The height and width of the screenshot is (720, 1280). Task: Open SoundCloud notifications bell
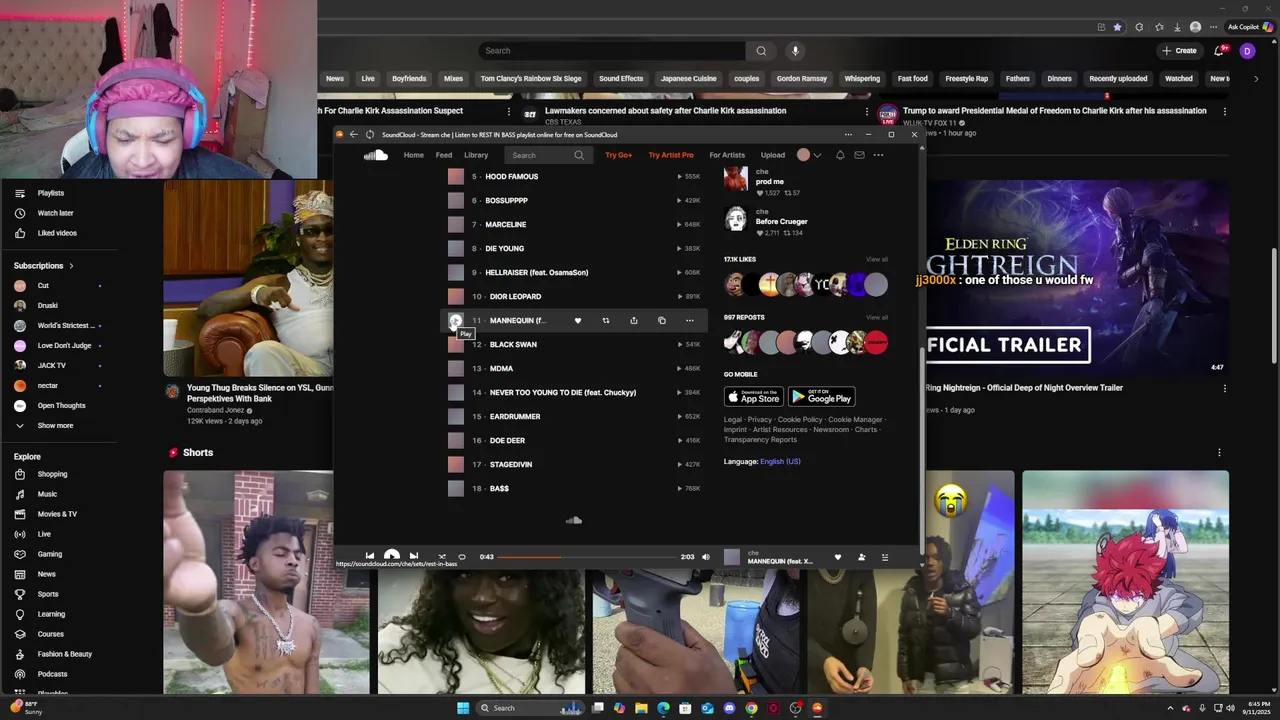pyautogui.click(x=840, y=155)
